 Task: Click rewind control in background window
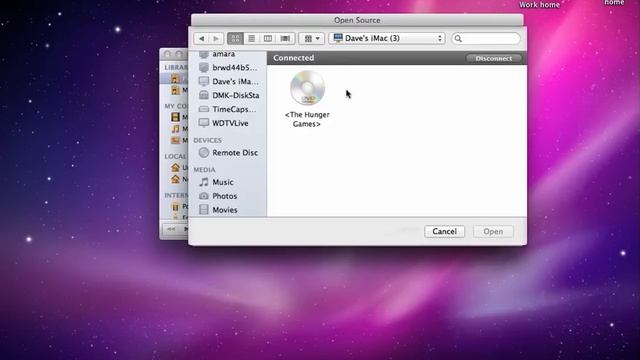pyautogui.click(x=171, y=229)
